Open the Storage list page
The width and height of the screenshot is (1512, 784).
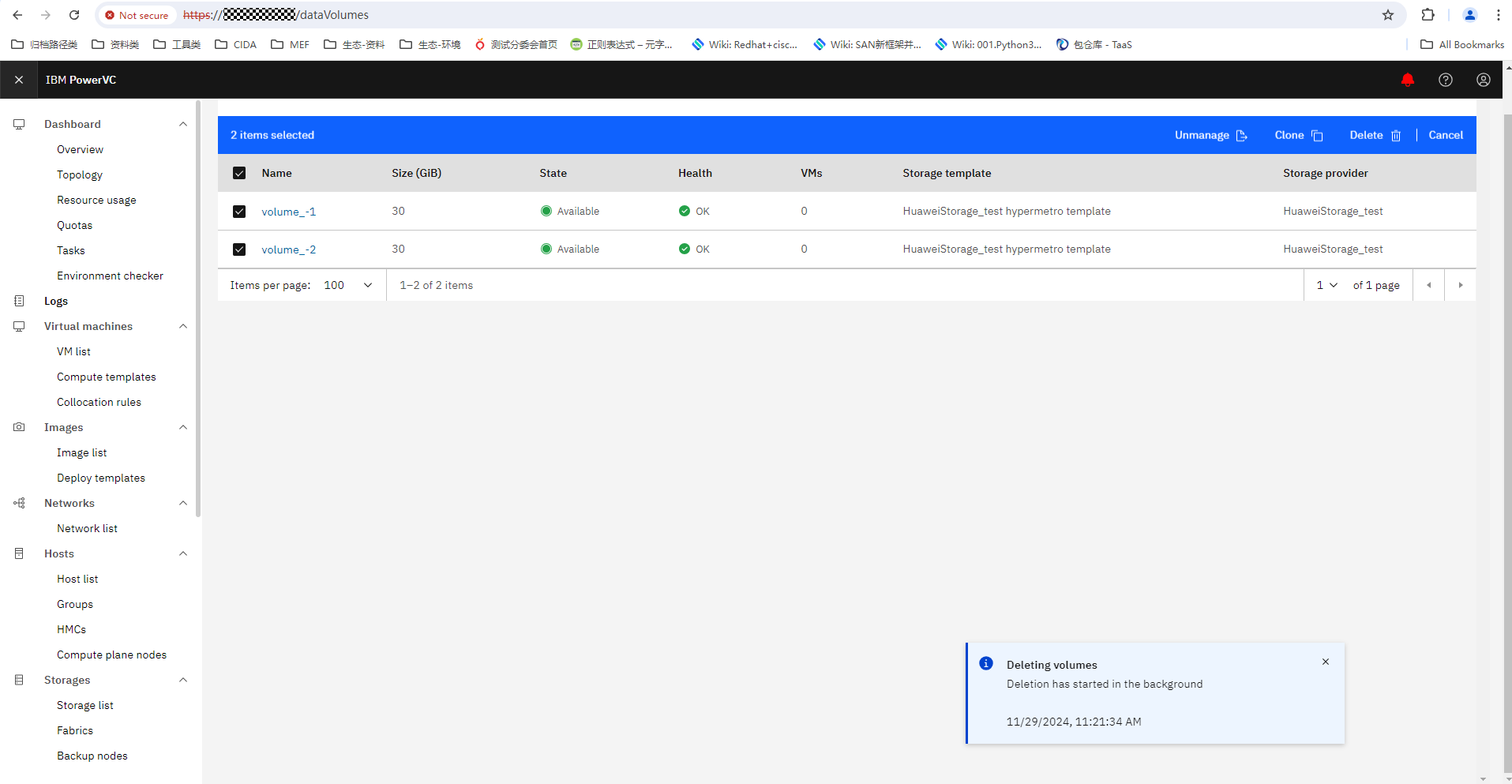pyautogui.click(x=85, y=705)
